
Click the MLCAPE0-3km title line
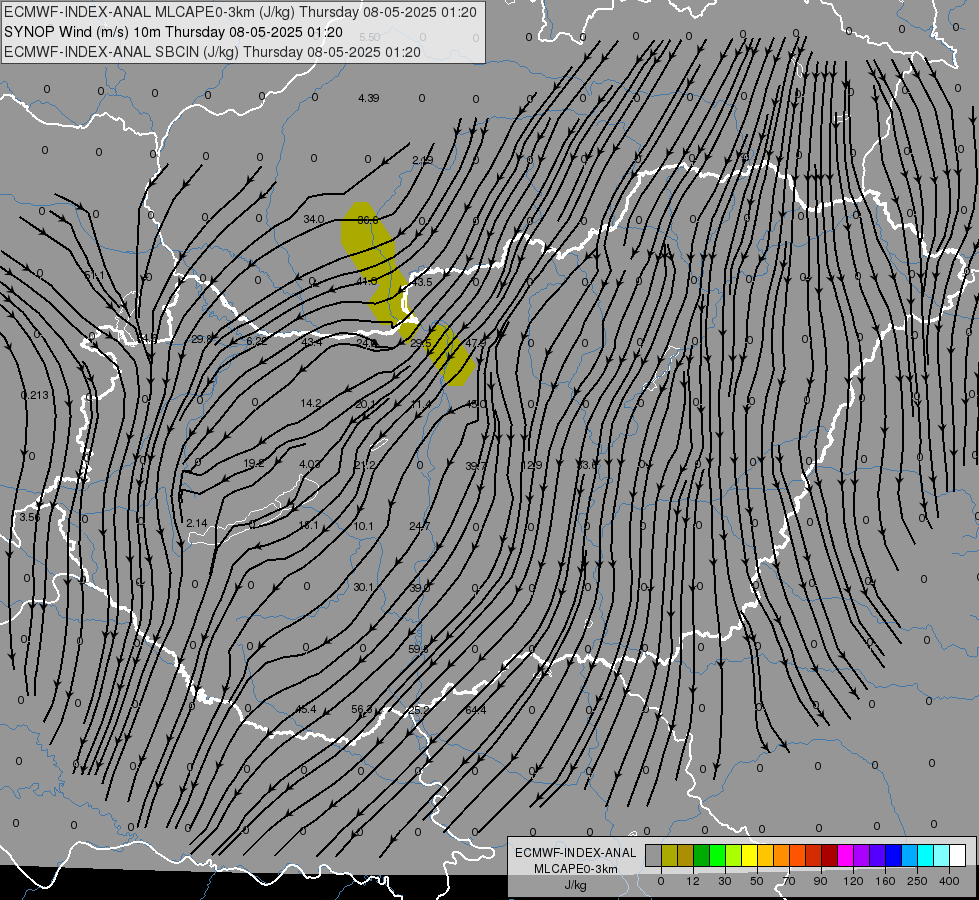click(x=240, y=12)
